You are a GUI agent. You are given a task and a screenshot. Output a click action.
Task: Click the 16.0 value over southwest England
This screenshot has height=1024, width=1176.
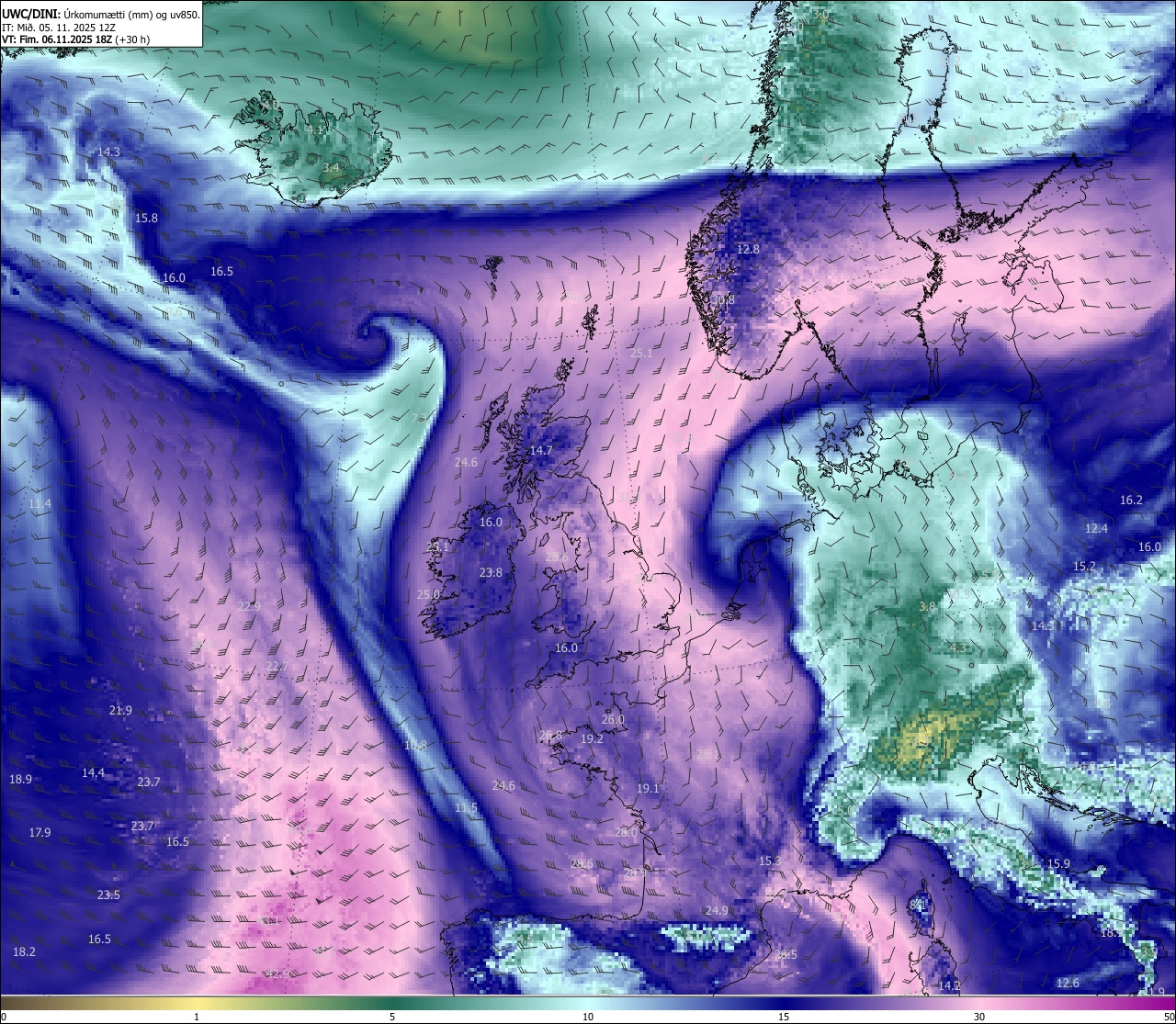[566, 648]
